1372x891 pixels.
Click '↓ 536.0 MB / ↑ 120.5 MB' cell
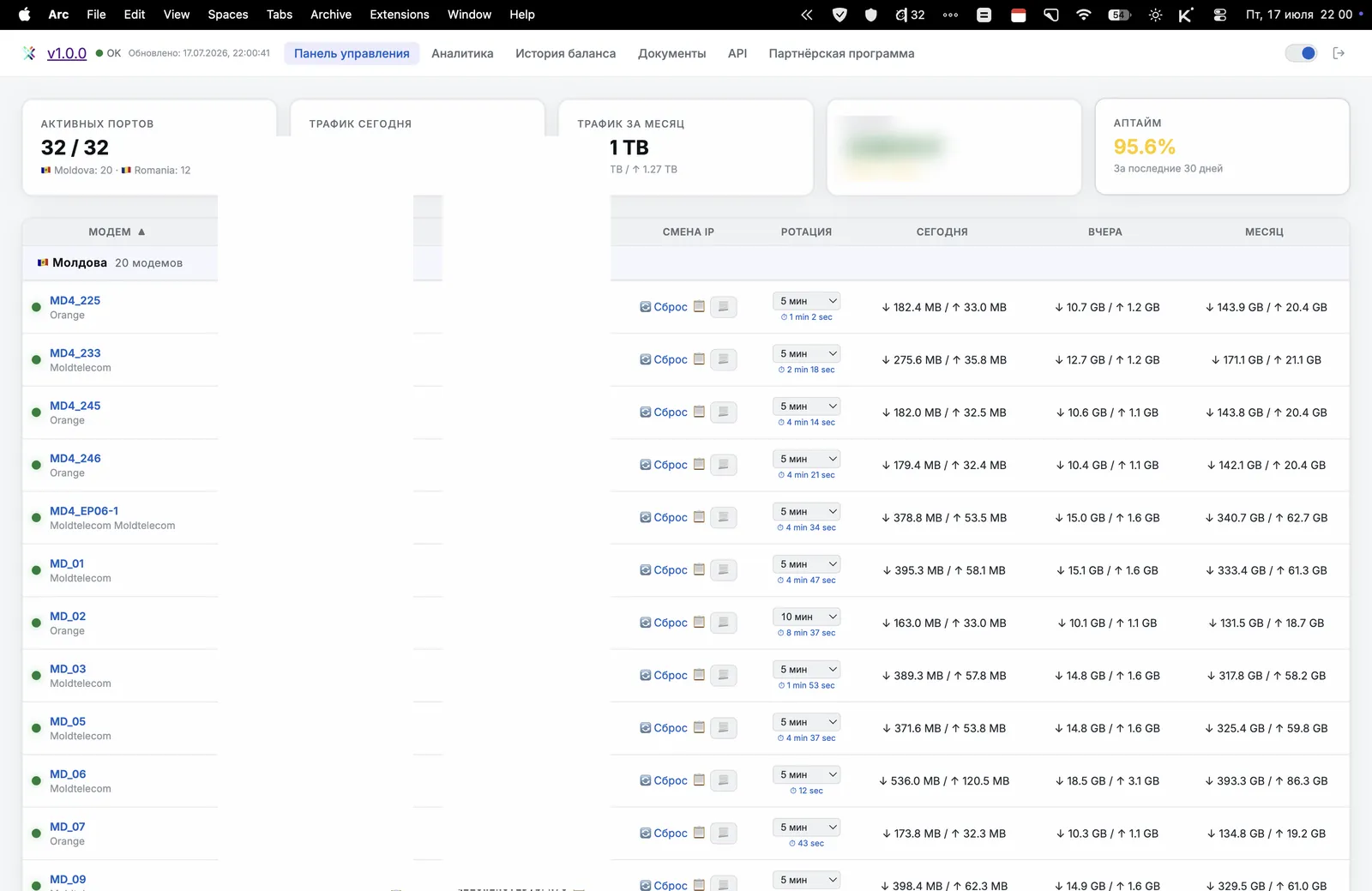pos(944,780)
